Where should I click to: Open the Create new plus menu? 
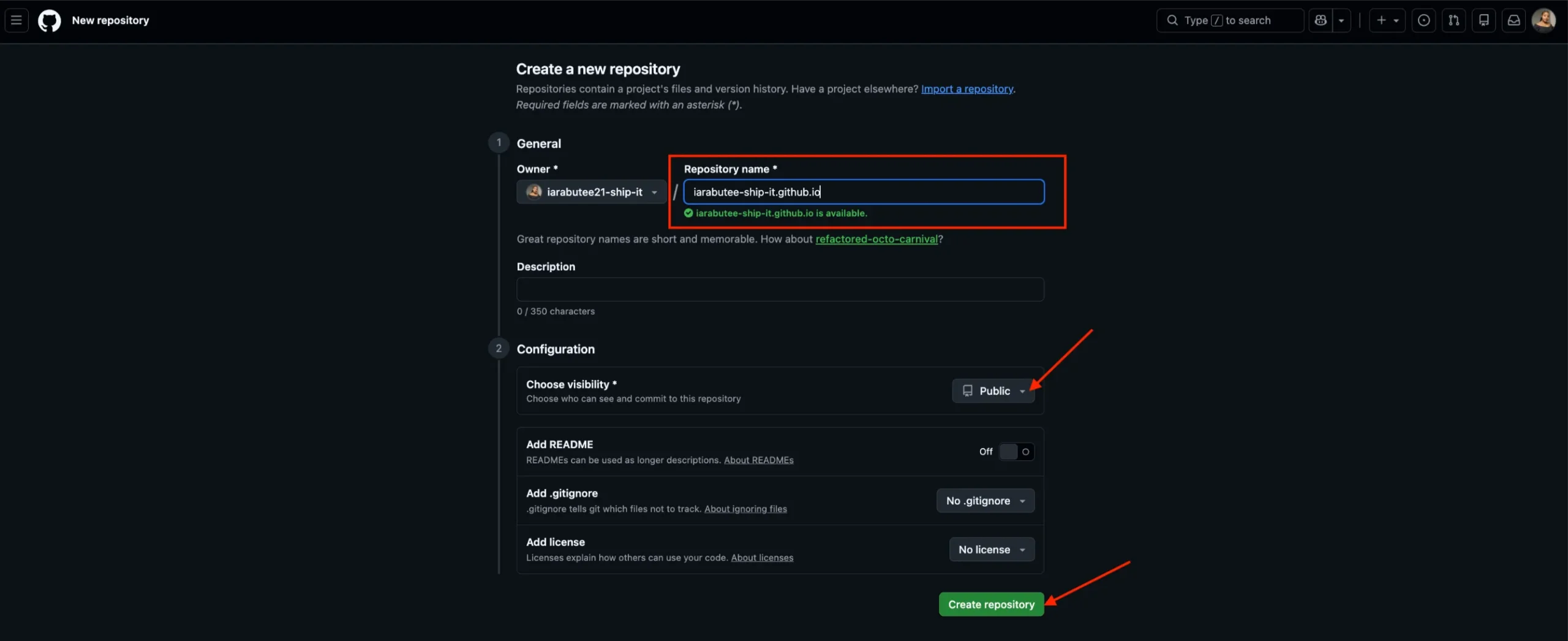[x=1387, y=20]
